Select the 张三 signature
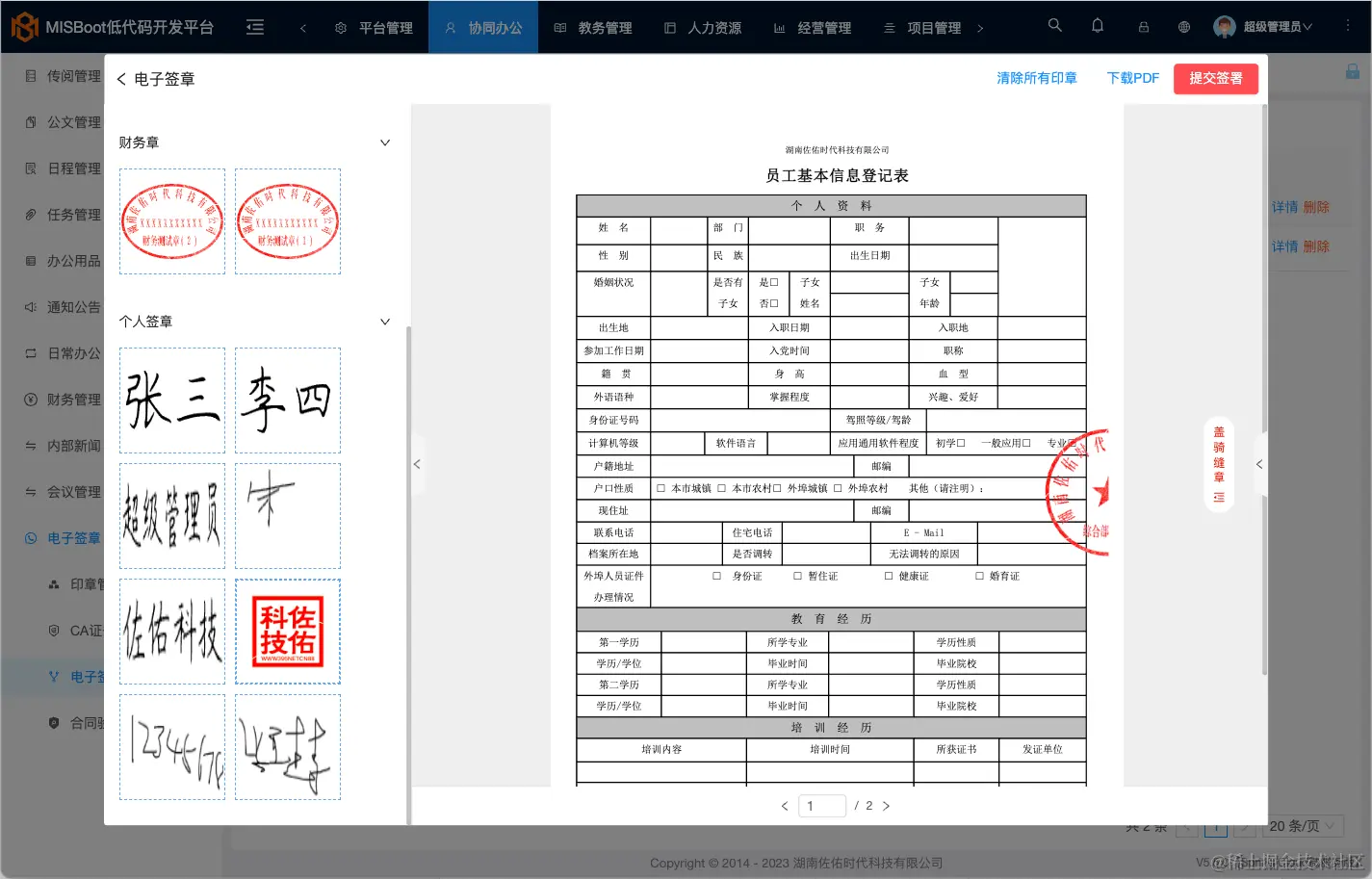This screenshot has height=879, width=1372. click(172, 401)
